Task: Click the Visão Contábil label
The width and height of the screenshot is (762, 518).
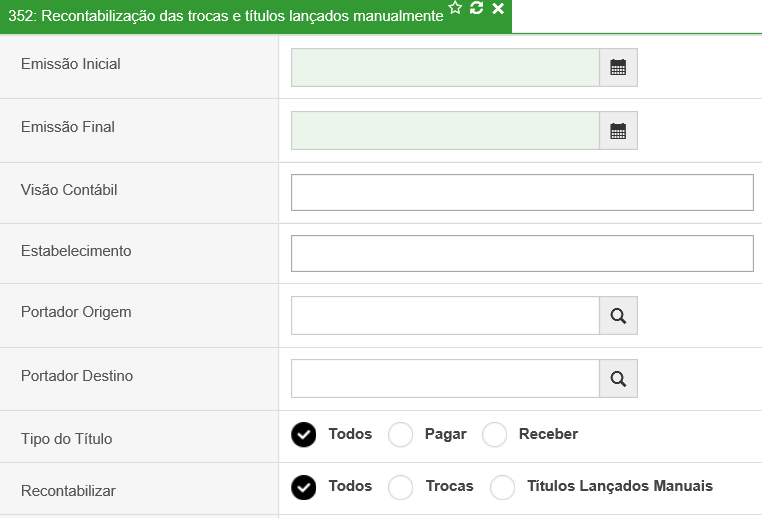Action: click(x=69, y=190)
